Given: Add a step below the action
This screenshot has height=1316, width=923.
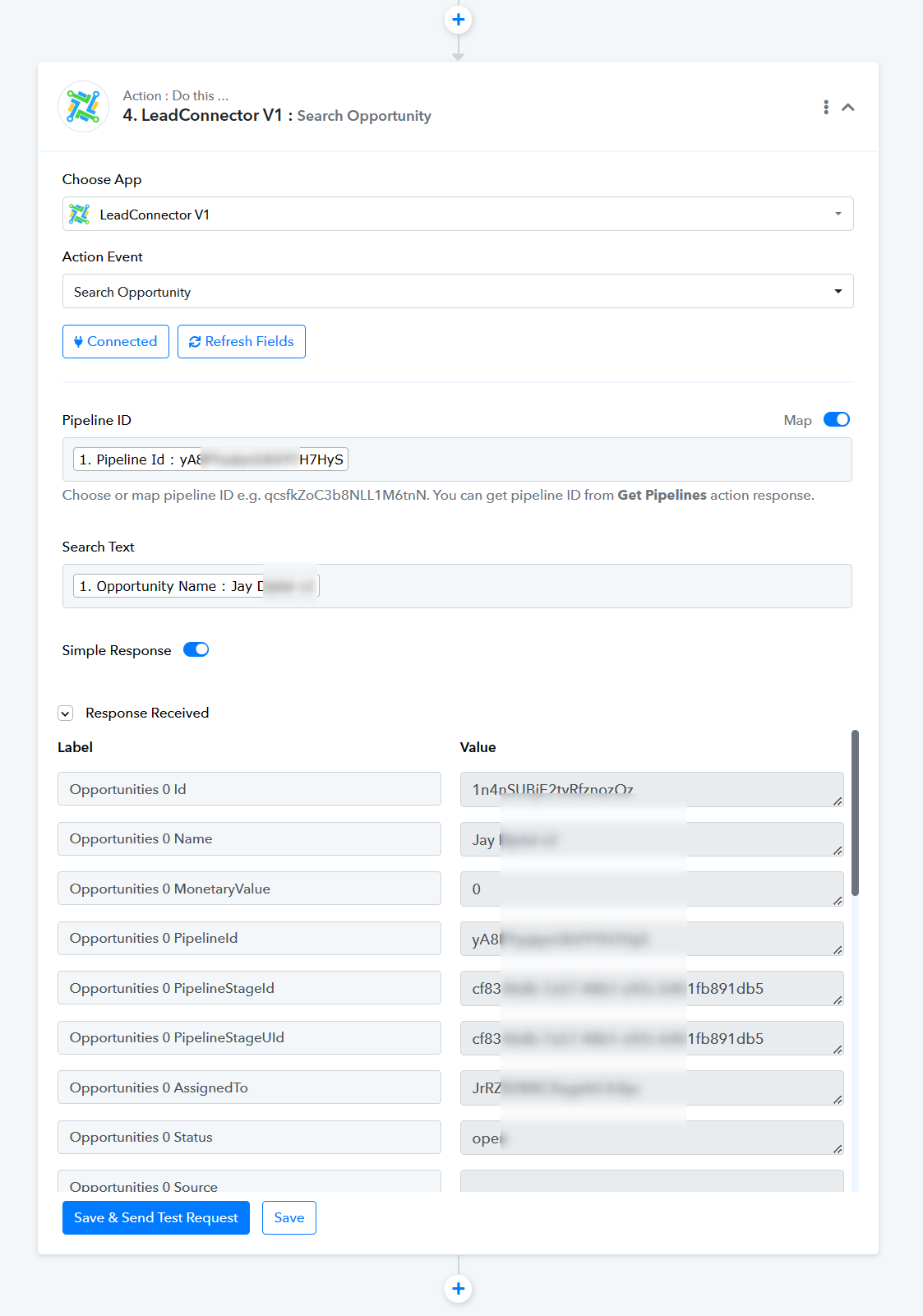Looking at the screenshot, I should click(458, 1288).
